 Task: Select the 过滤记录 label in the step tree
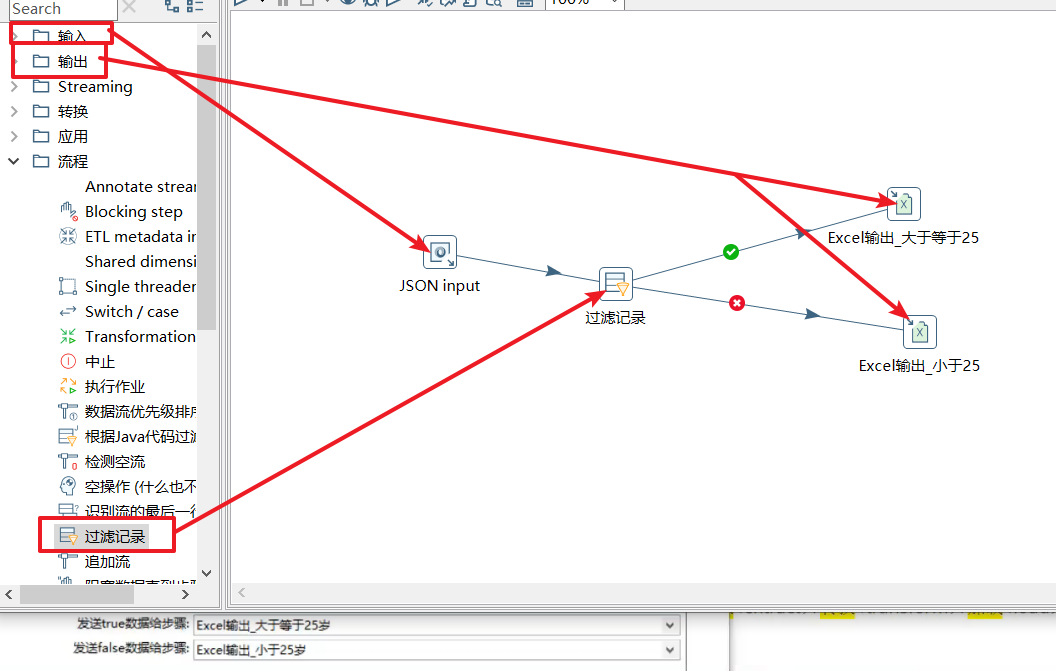[x=115, y=536]
